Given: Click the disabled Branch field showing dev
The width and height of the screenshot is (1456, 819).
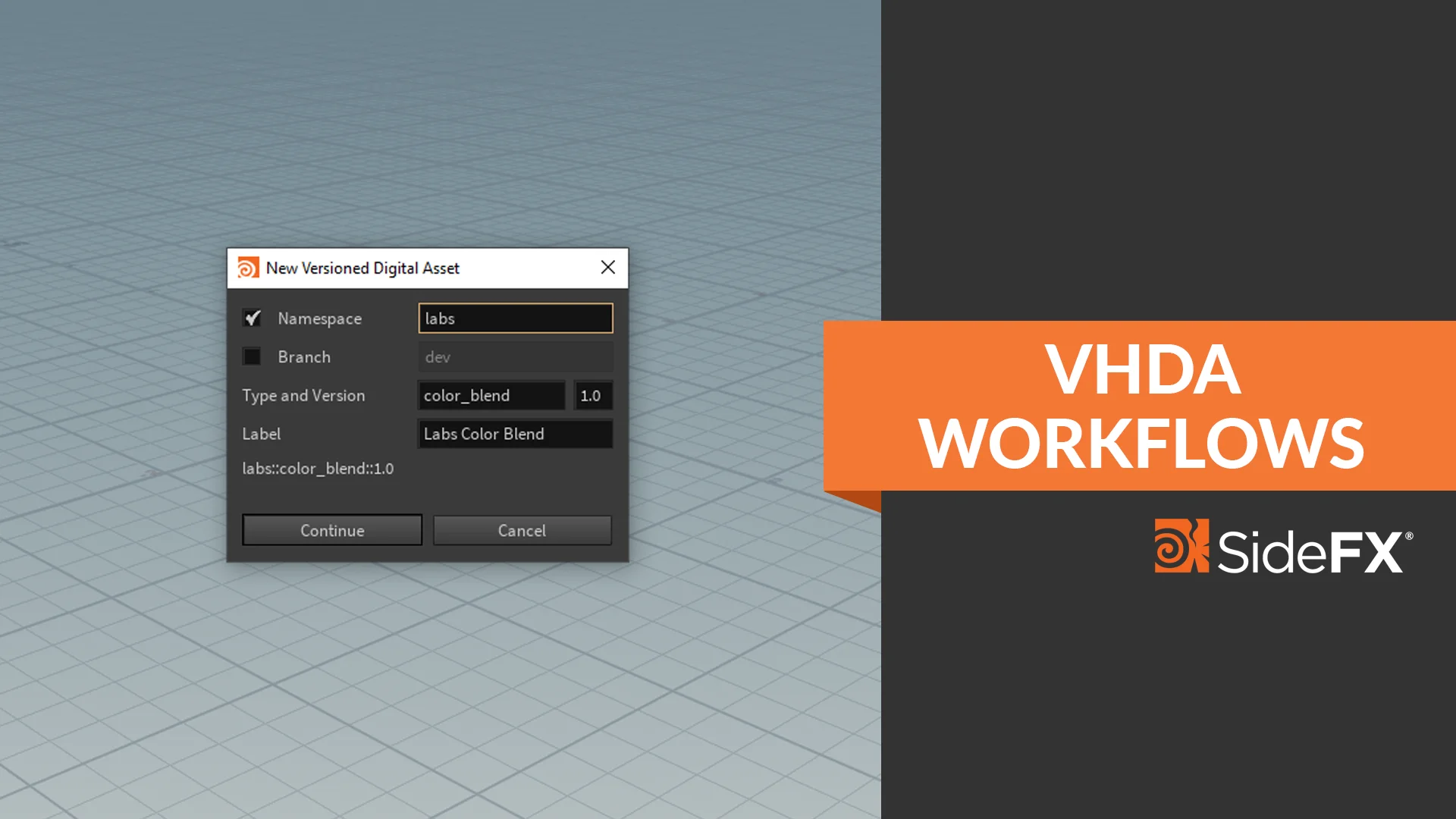Looking at the screenshot, I should tap(515, 357).
